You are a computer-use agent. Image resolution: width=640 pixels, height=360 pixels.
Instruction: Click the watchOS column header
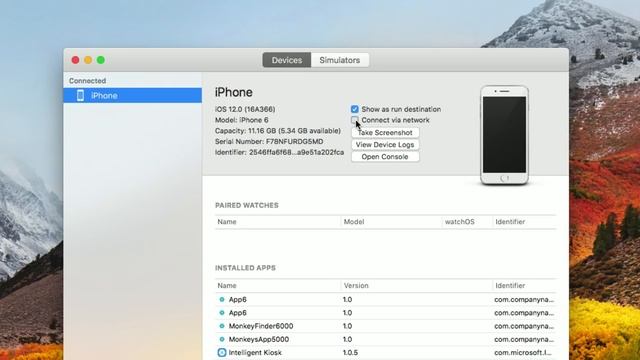tap(467, 222)
